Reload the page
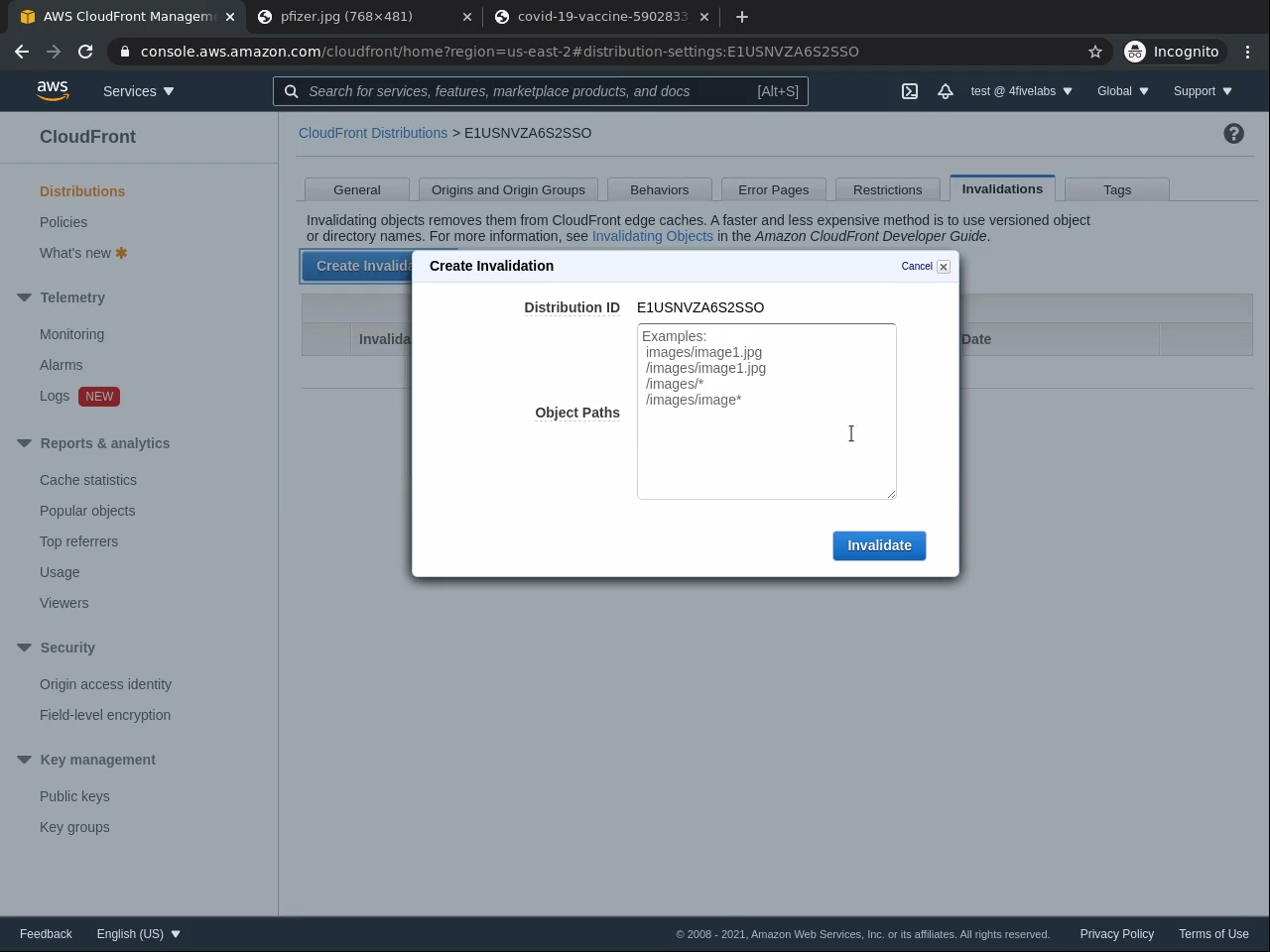The width and height of the screenshot is (1270, 952). click(x=85, y=52)
